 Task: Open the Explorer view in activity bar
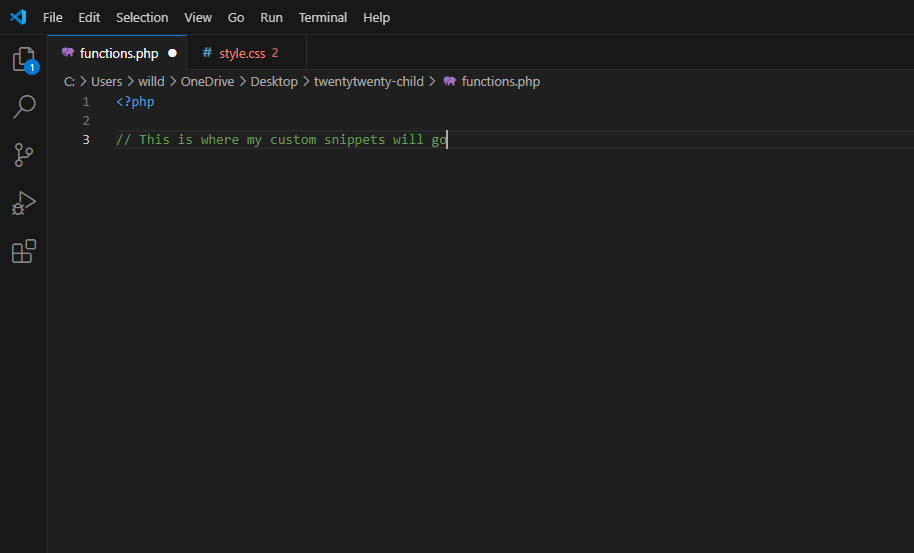(x=24, y=59)
